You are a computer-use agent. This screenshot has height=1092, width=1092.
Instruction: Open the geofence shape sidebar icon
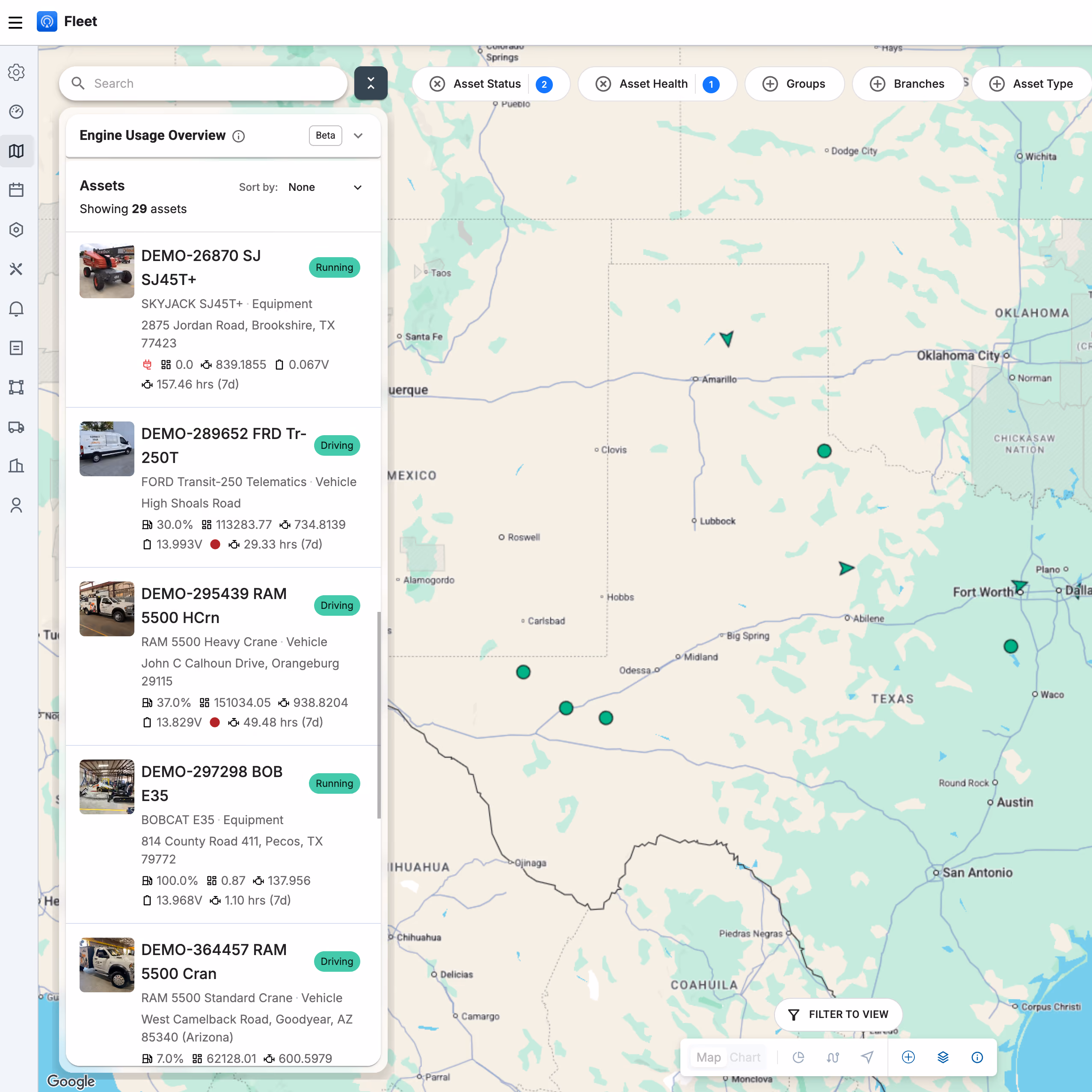click(16, 387)
